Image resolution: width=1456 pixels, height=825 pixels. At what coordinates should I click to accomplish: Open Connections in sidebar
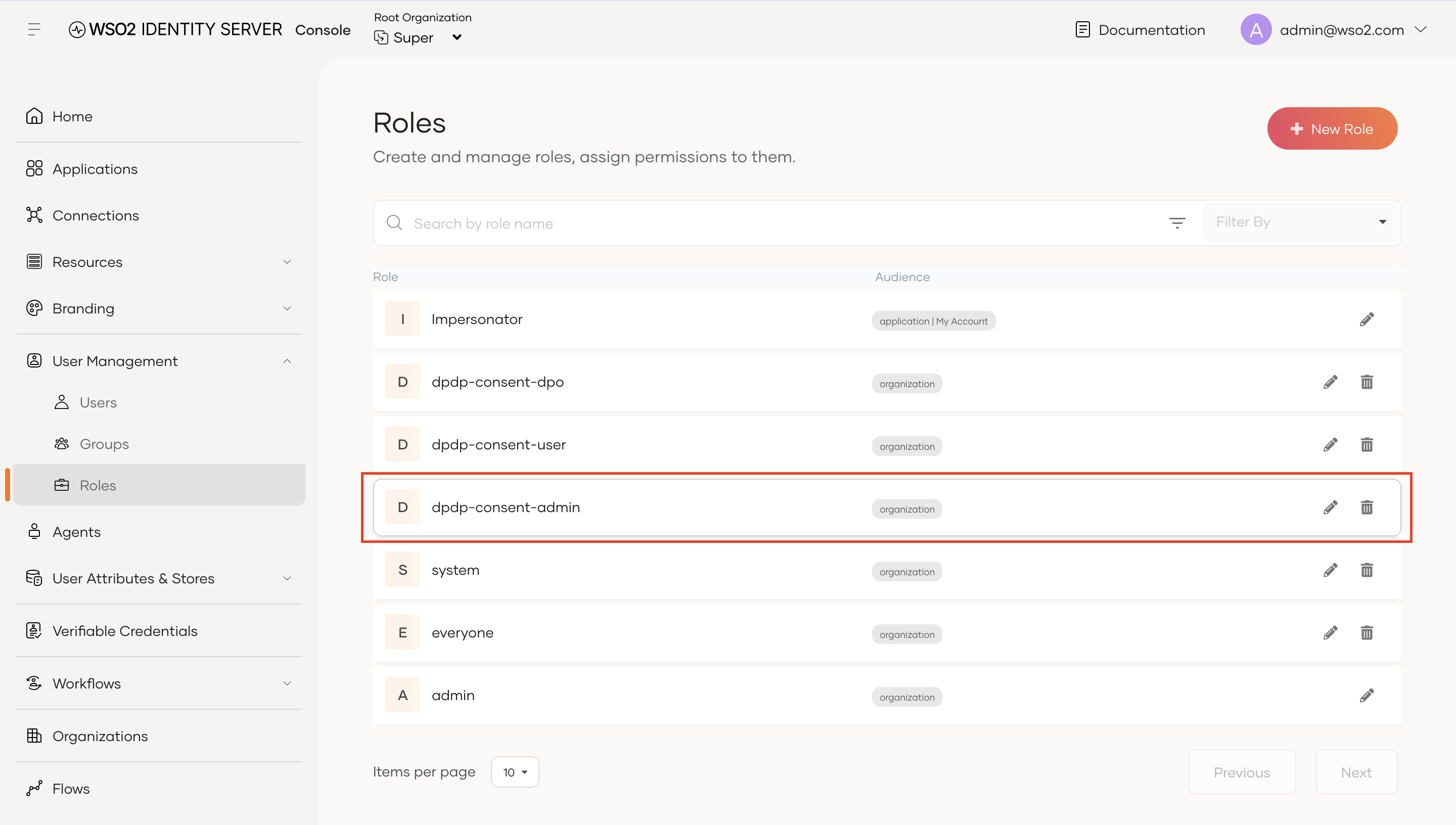(159, 215)
